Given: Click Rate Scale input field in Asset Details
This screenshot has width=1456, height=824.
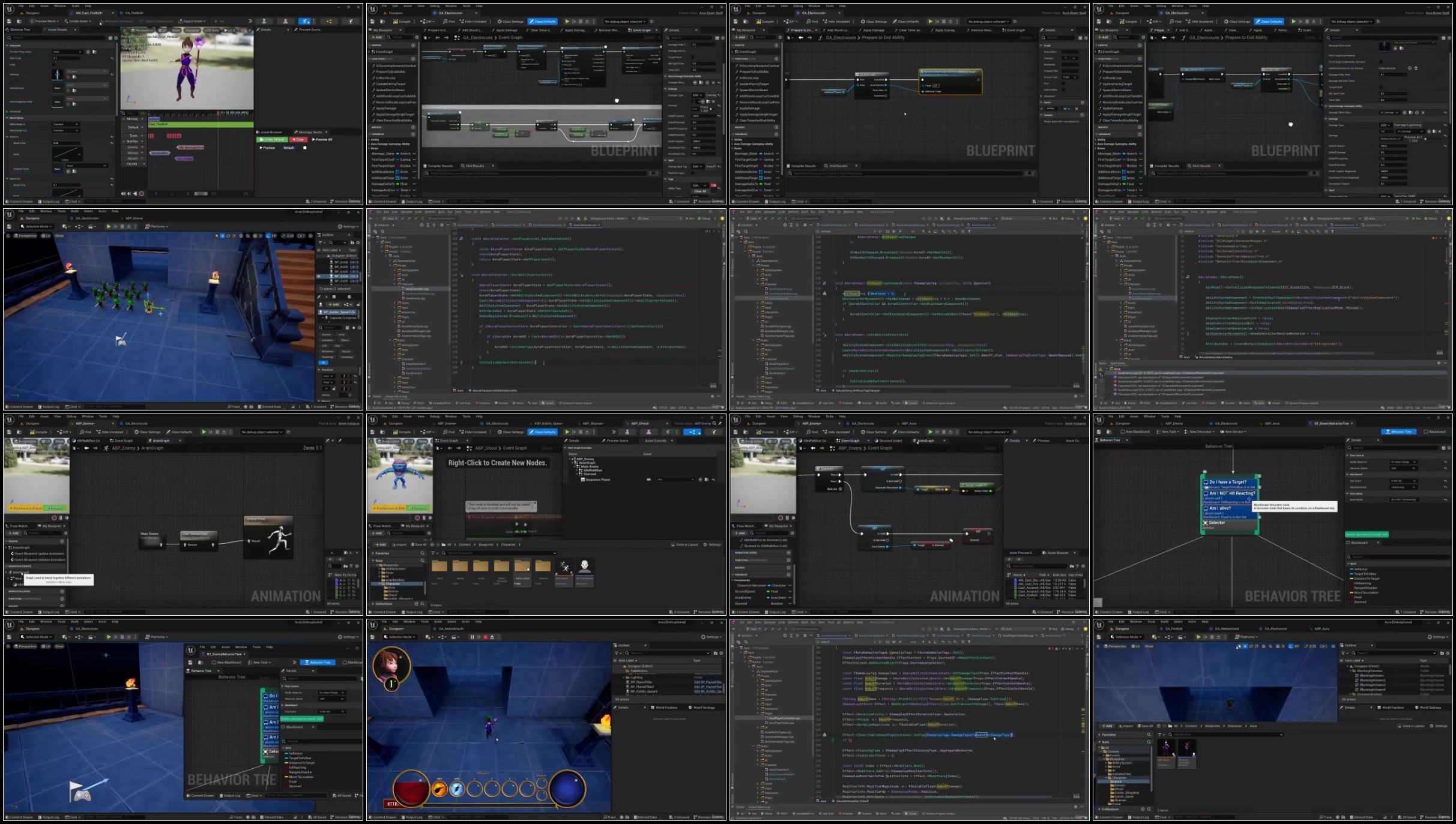Looking at the screenshot, I should [x=67, y=58].
